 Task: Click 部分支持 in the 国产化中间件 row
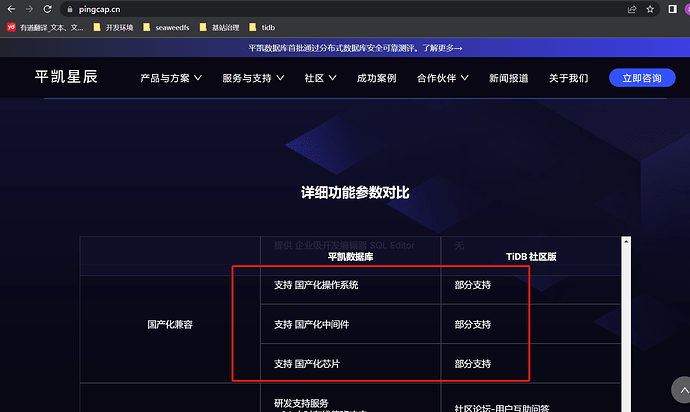(473, 324)
